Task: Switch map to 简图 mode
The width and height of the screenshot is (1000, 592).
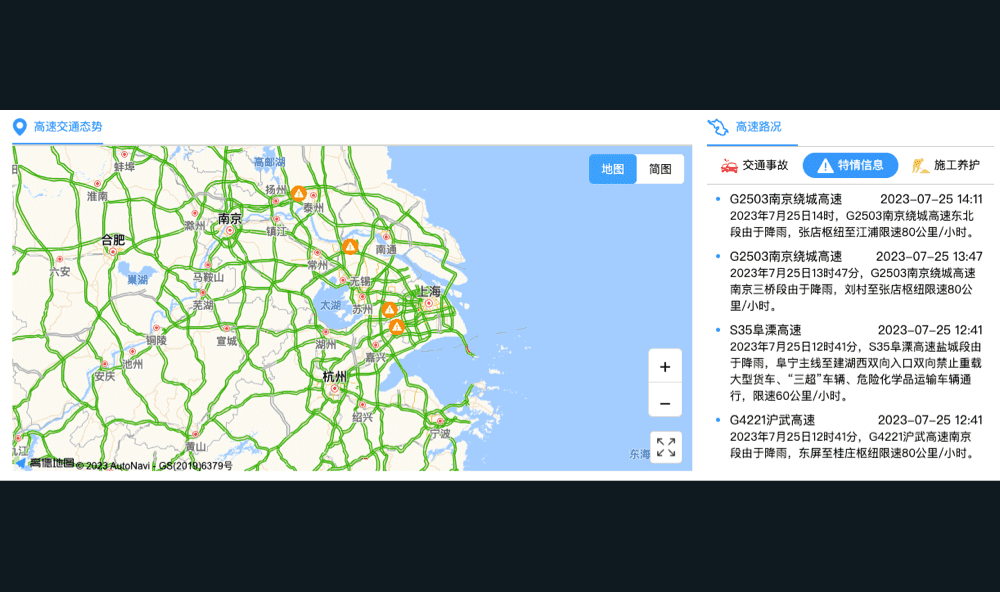Action: [660, 169]
